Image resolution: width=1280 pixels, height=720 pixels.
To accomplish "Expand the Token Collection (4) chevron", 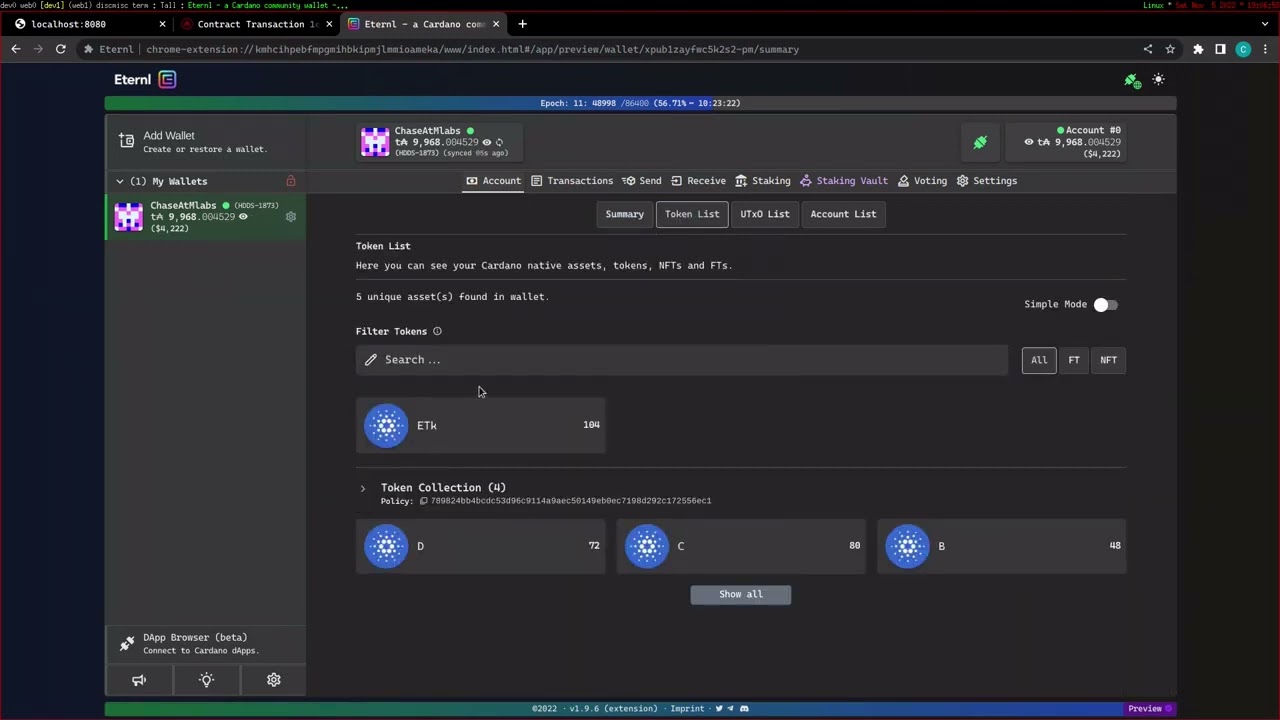I will (363, 489).
